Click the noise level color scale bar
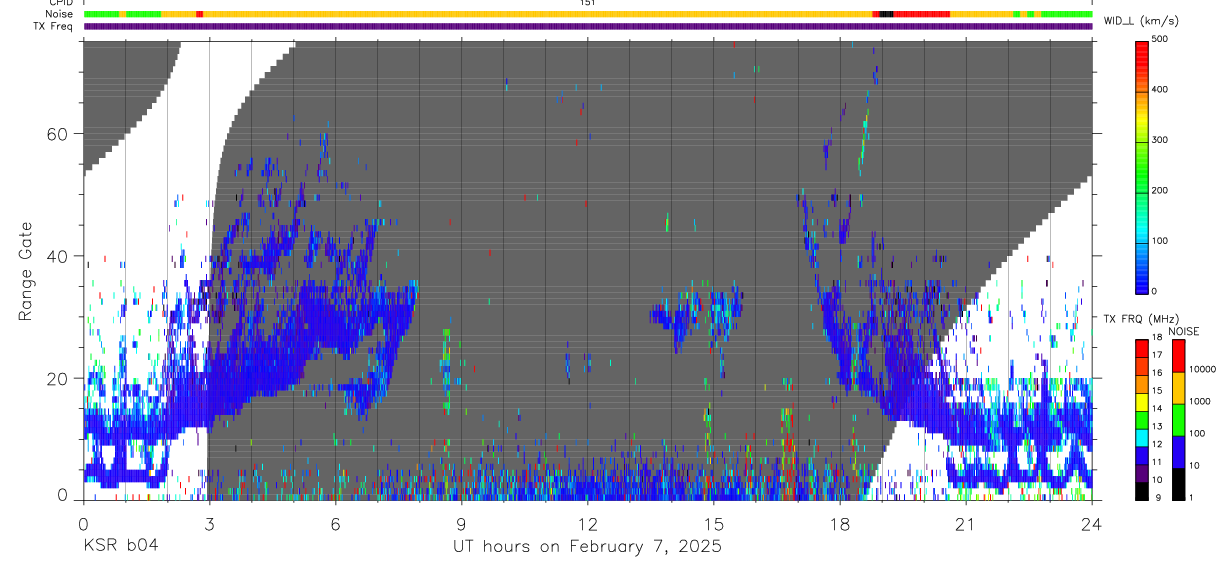The height and width of the screenshot is (567, 1228). coord(1179,419)
